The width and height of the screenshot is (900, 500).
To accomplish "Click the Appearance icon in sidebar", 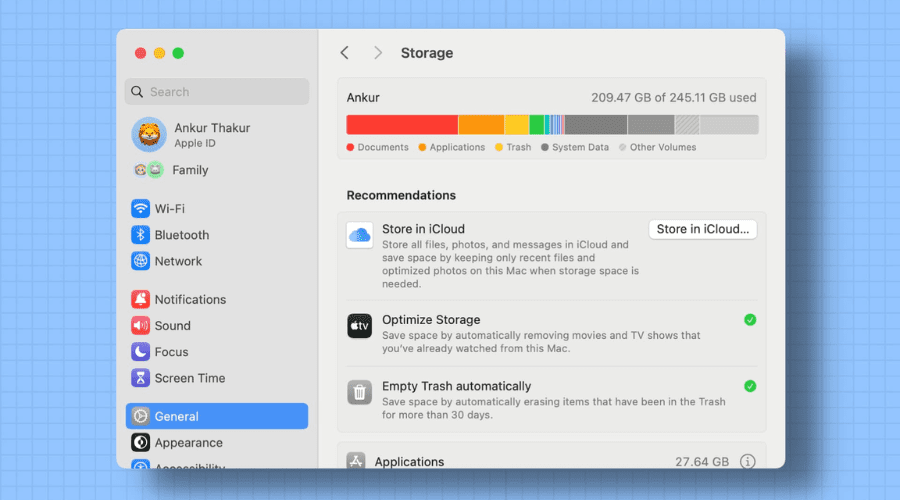I will (x=140, y=443).
